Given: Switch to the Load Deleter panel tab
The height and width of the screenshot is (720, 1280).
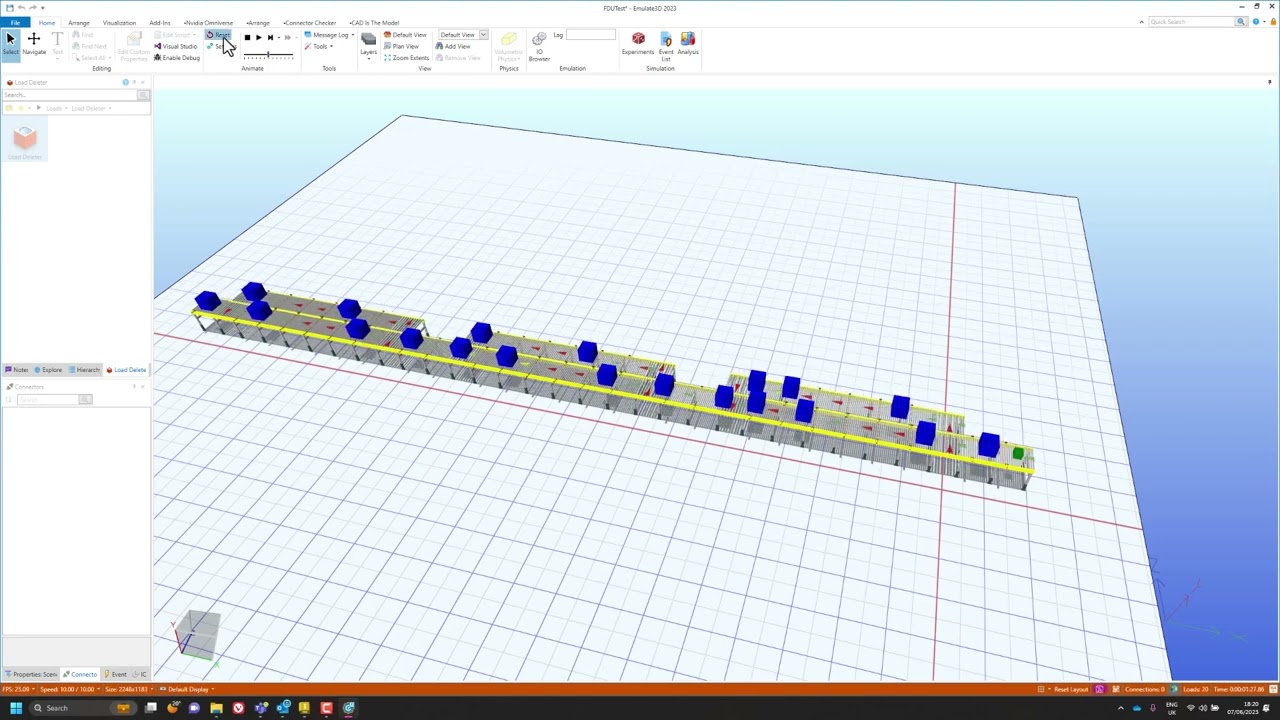Looking at the screenshot, I should (x=127, y=370).
